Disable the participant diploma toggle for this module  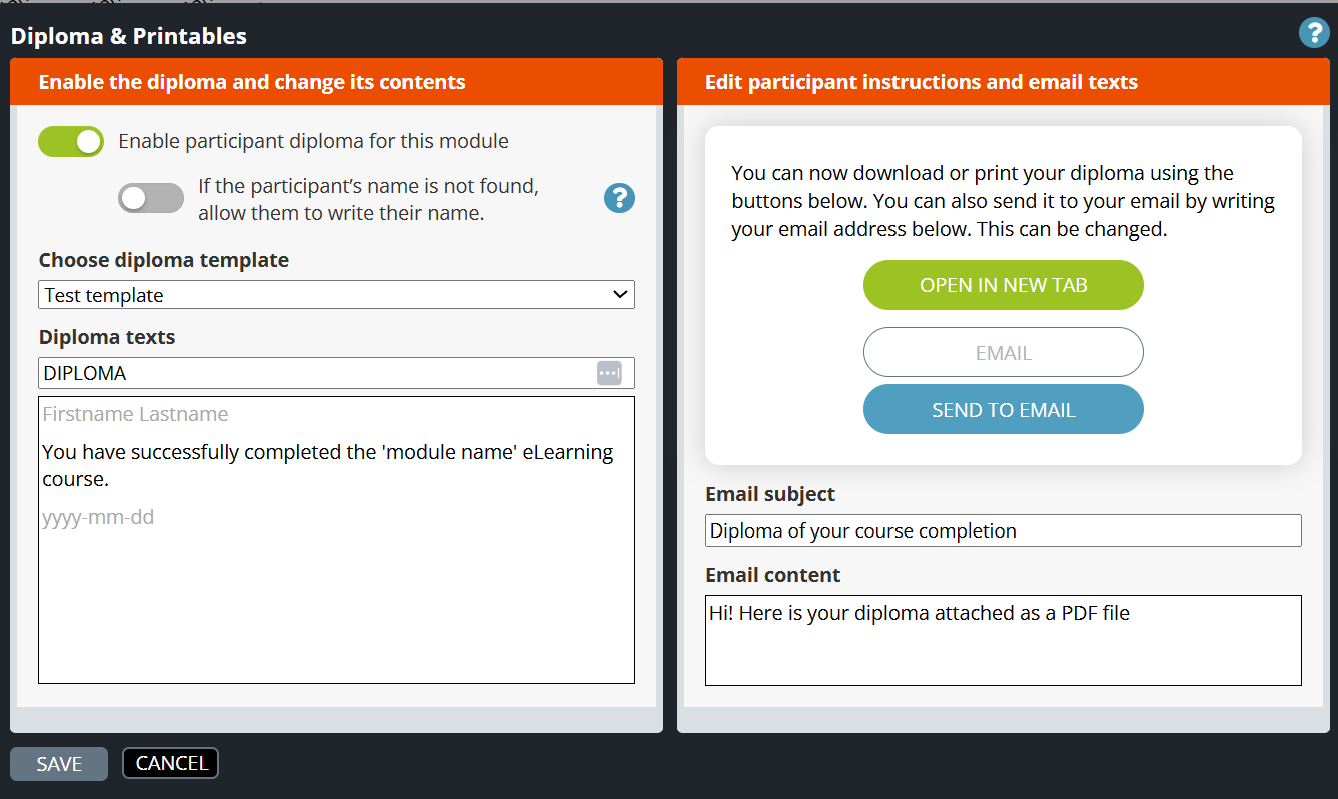tap(71, 142)
